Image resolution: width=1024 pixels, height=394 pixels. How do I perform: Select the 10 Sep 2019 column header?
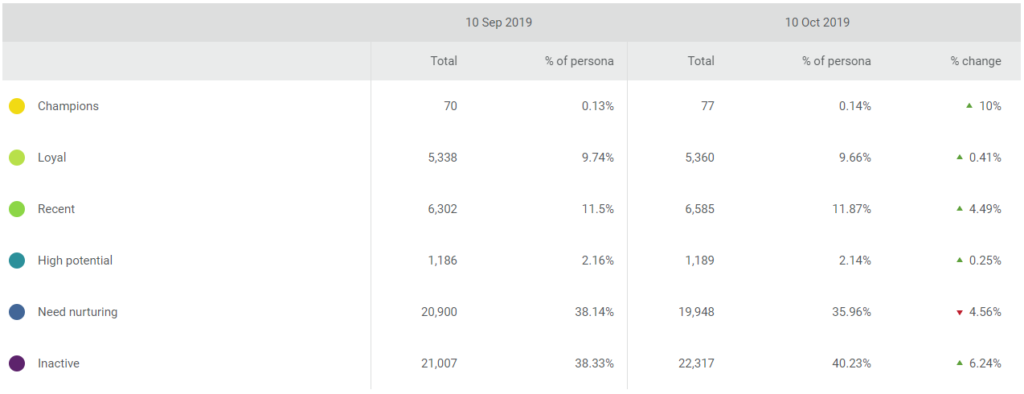499,22
